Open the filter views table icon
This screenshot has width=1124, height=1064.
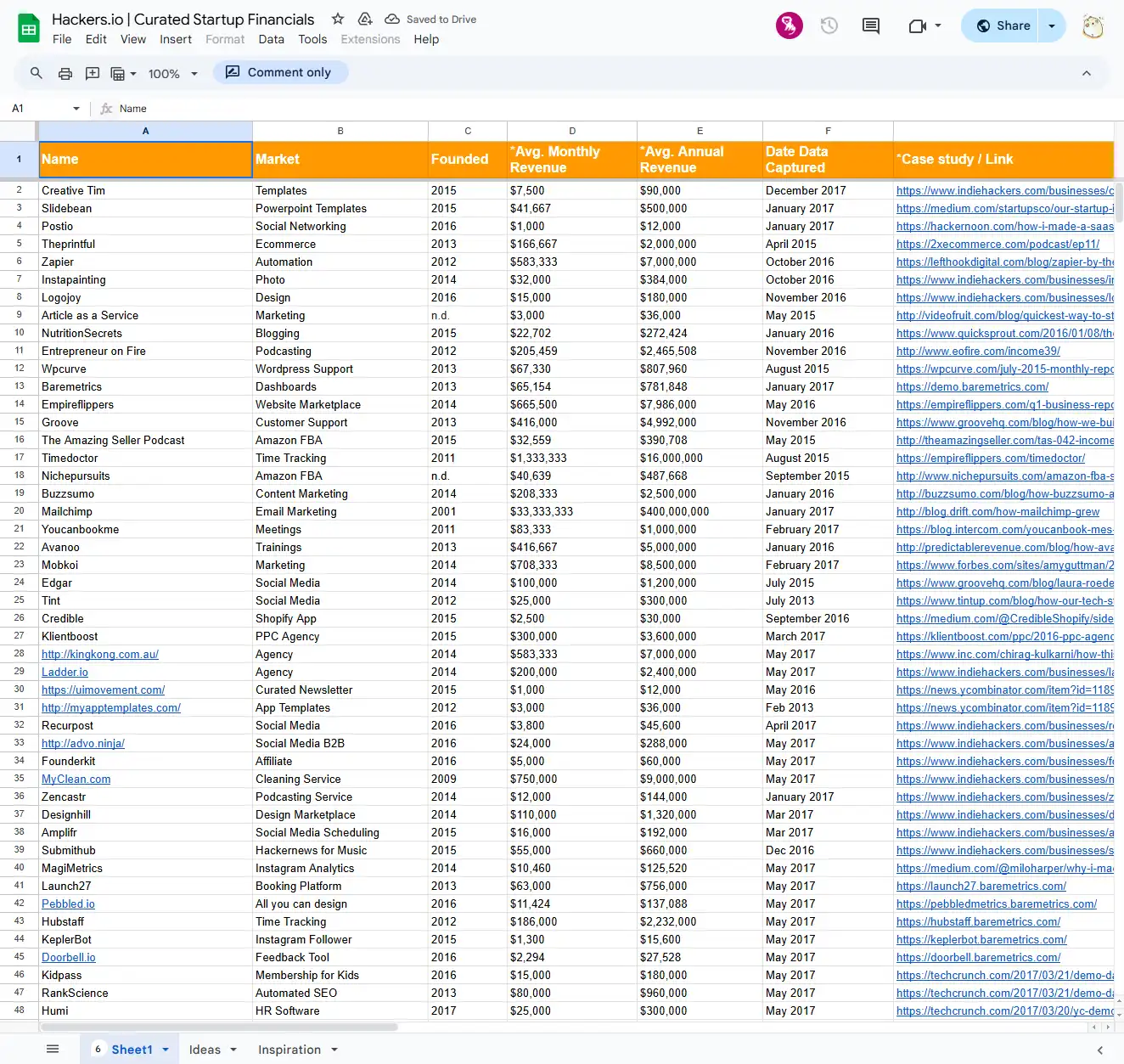(118, 74)
